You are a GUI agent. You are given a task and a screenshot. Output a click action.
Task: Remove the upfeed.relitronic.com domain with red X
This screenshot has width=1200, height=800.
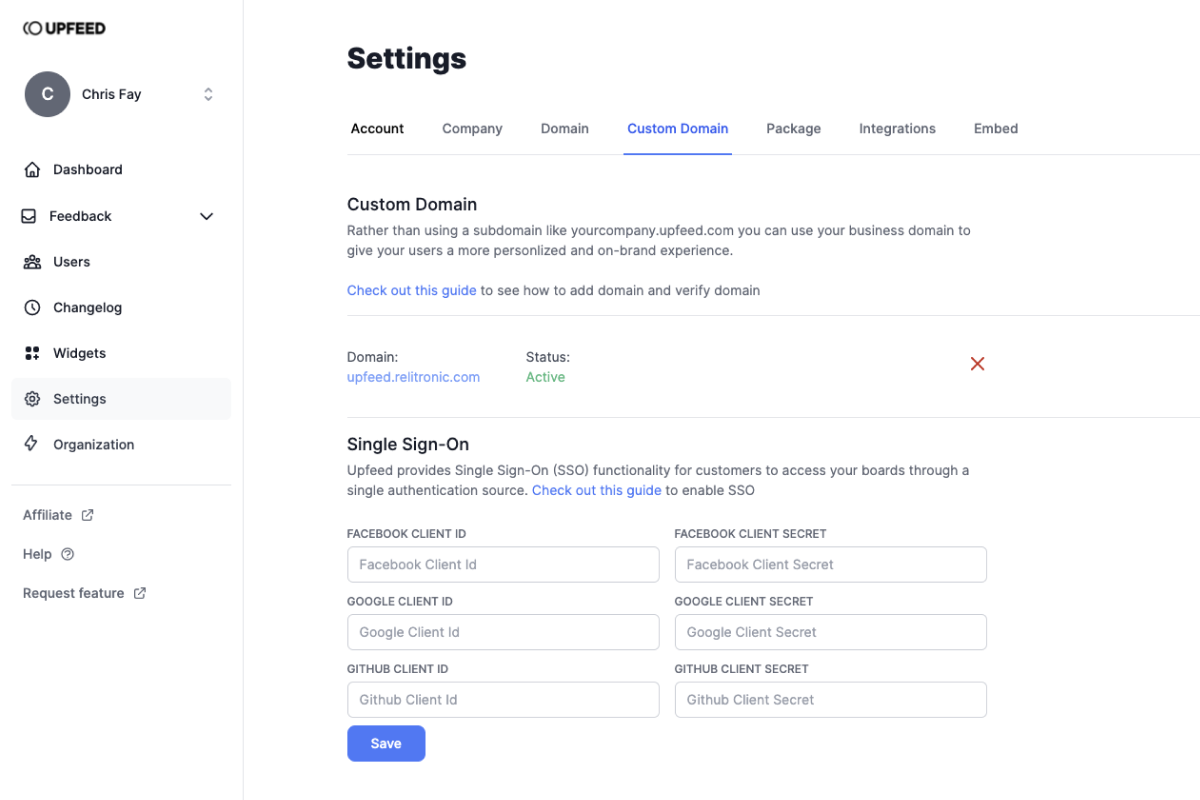(978, 364)
